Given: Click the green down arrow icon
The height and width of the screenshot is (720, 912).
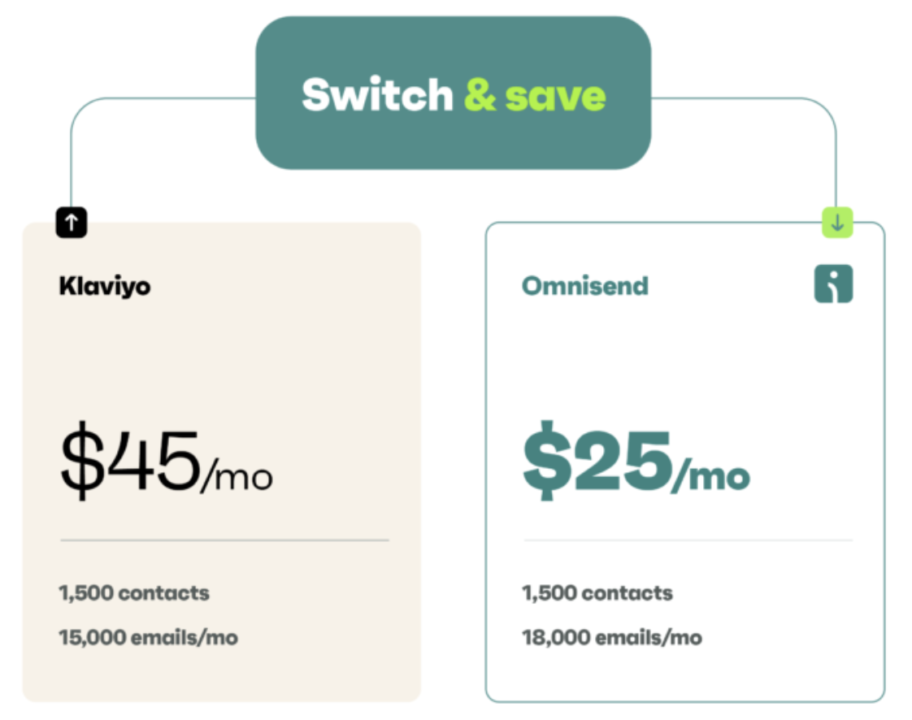Looking at the screenshot, I should 837,223.
